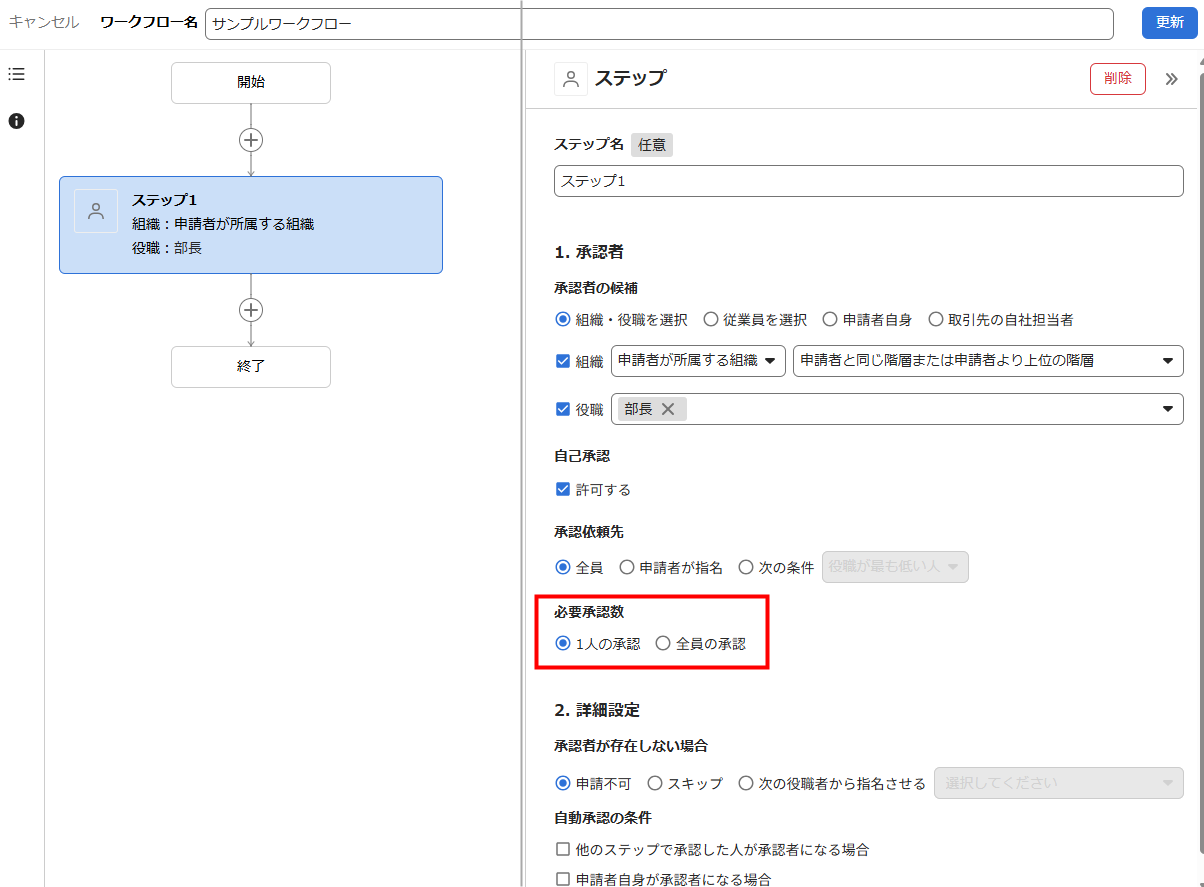
Task: Click the 削除 button
Action: 1117,79
